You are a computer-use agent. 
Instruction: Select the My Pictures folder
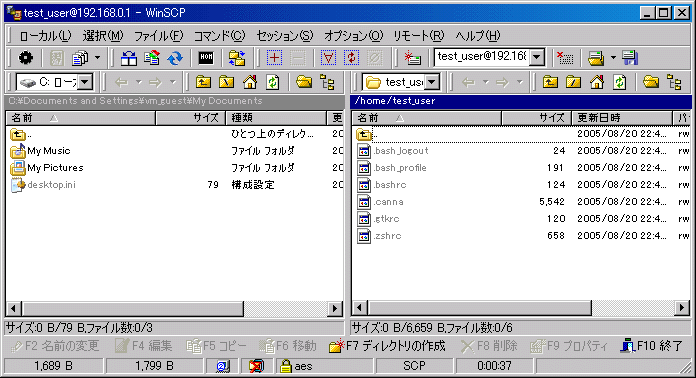47,168
